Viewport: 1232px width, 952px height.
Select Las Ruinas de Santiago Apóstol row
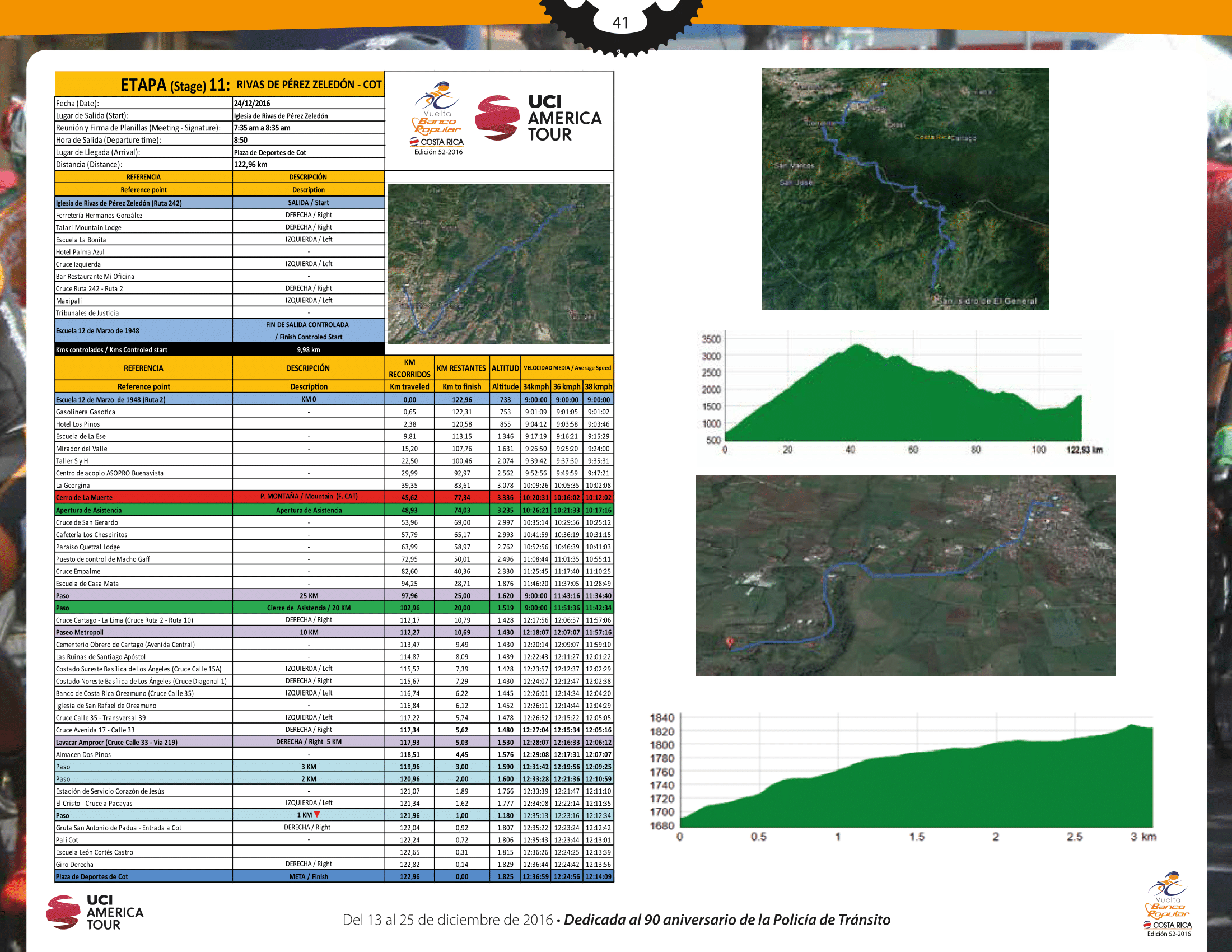[334, 656]
